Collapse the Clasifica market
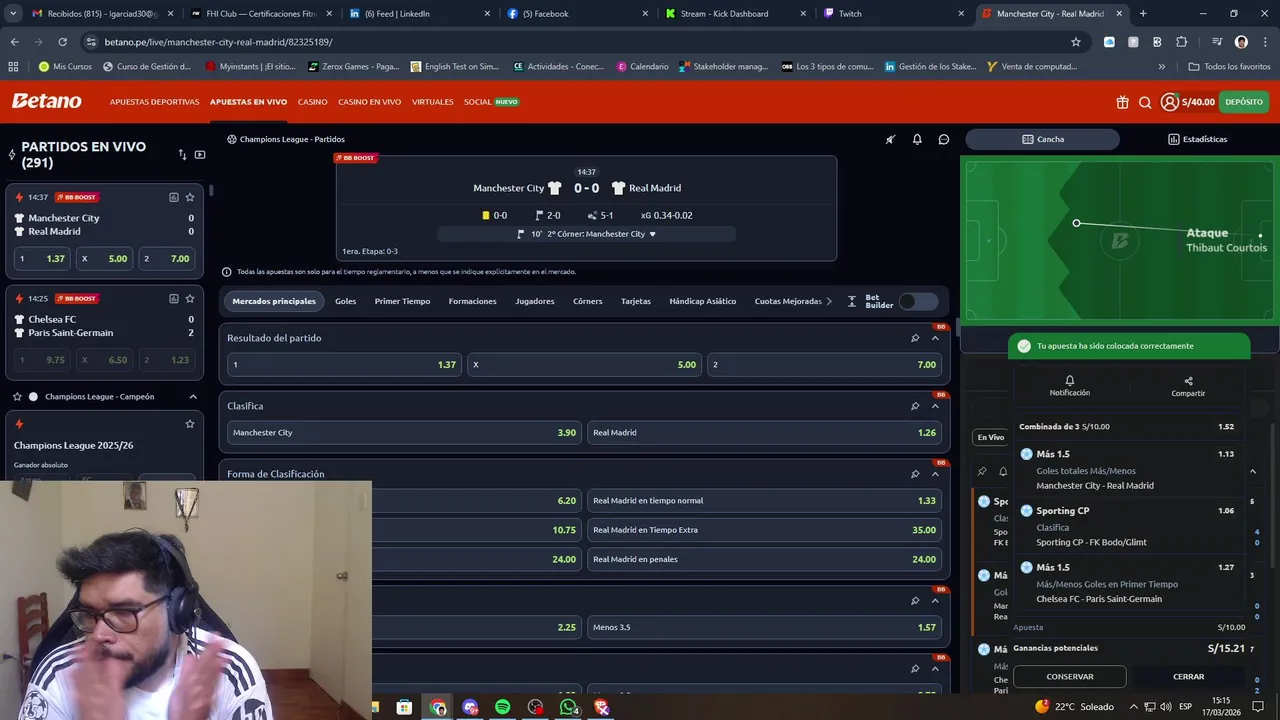The width and height of the screenshot is (1280, 720). click(935, 406)
